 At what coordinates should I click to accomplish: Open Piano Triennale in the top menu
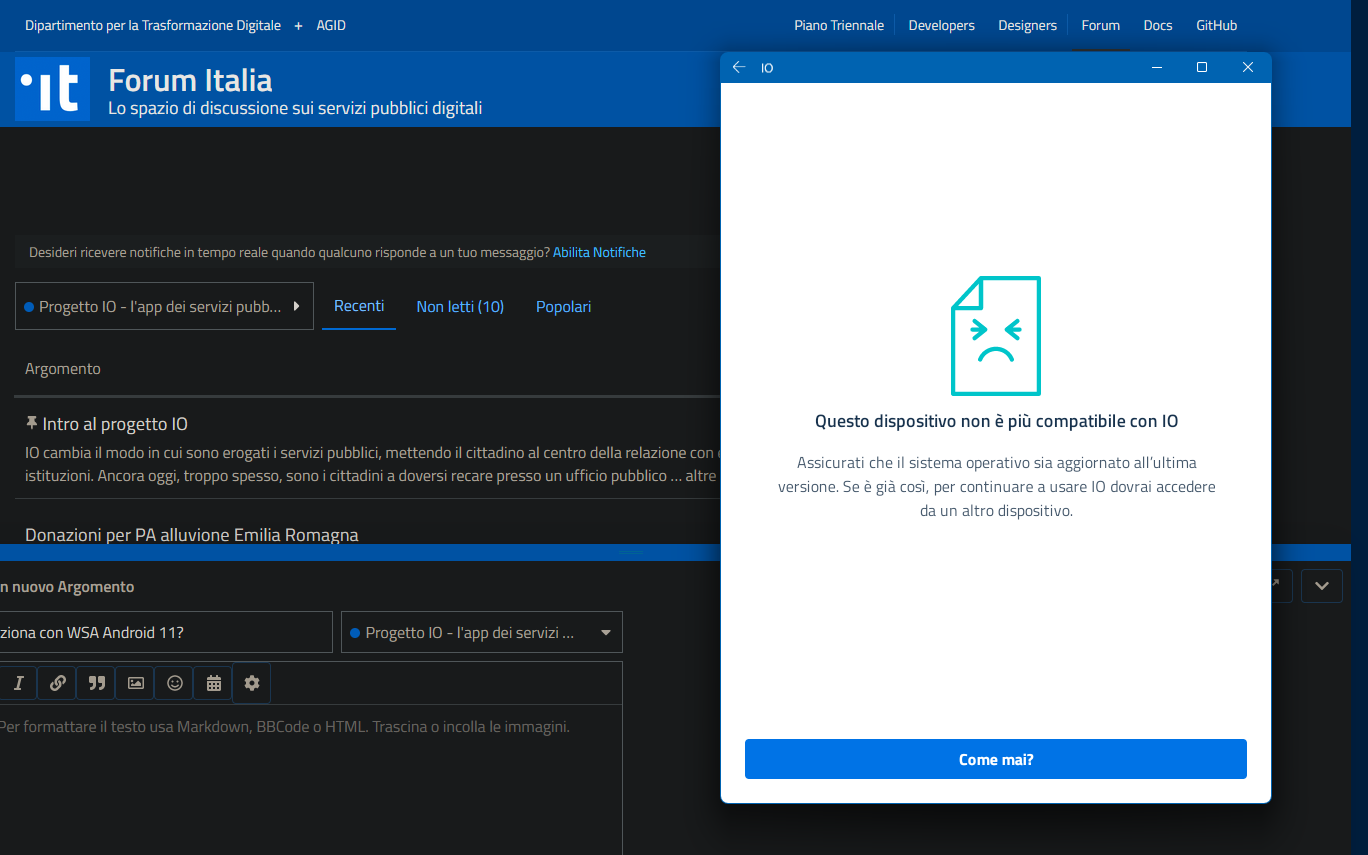point(839,25)
